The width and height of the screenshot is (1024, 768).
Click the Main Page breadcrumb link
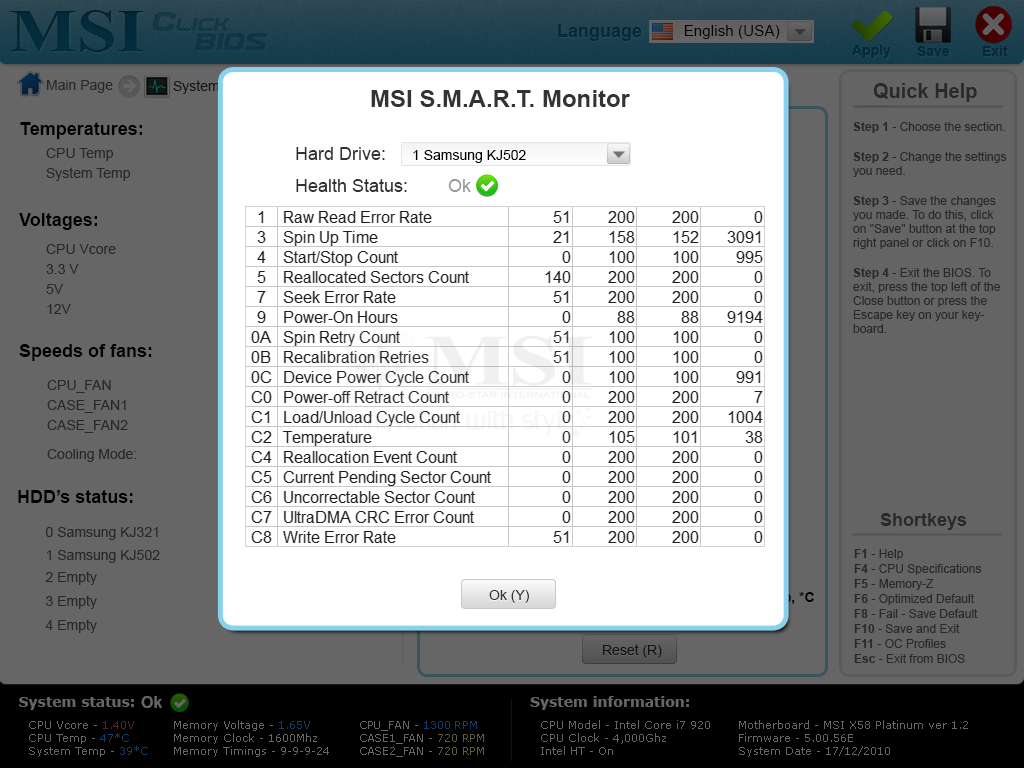(79, 86)
